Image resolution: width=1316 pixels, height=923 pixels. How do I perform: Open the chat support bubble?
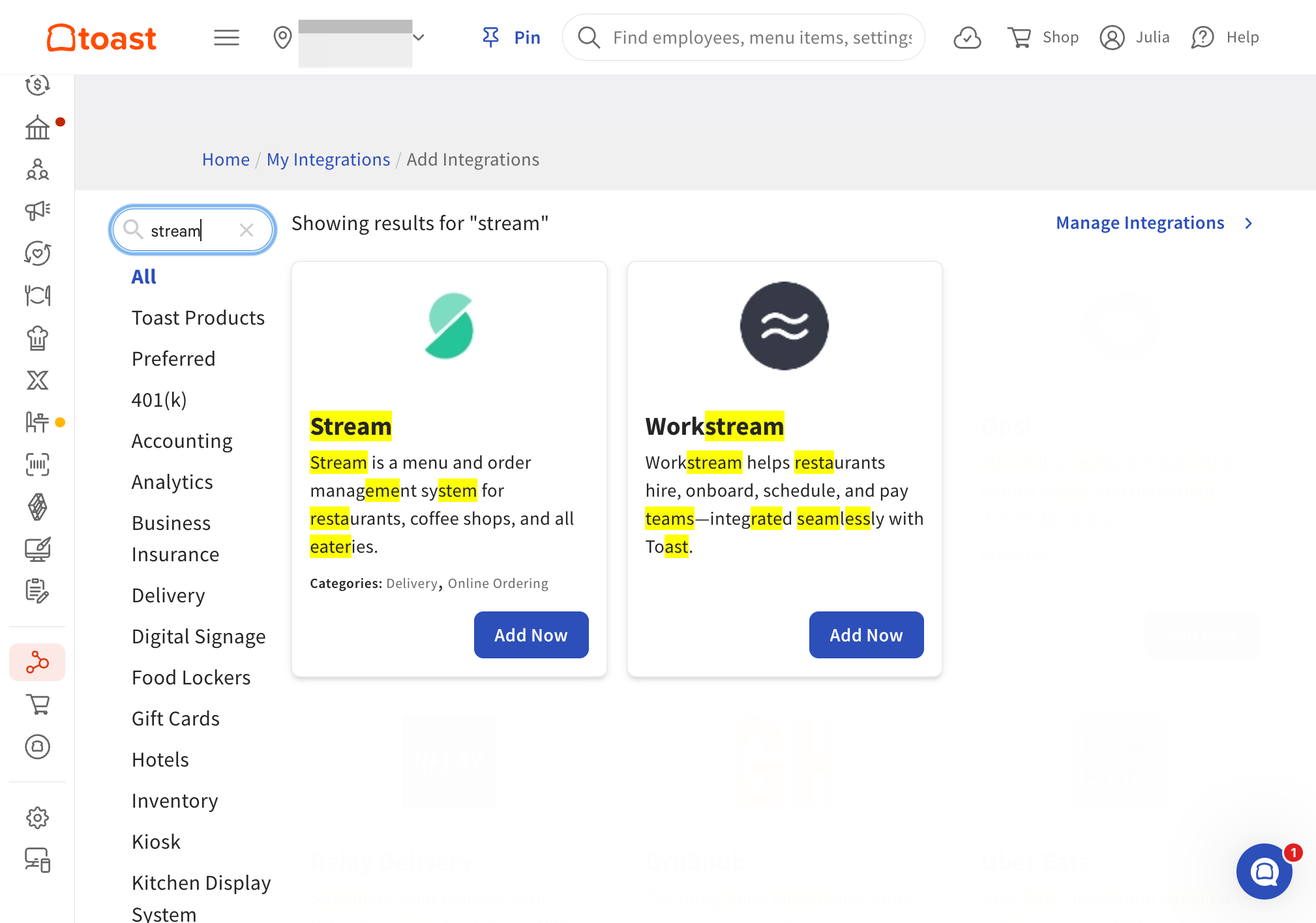point(1264,872)
